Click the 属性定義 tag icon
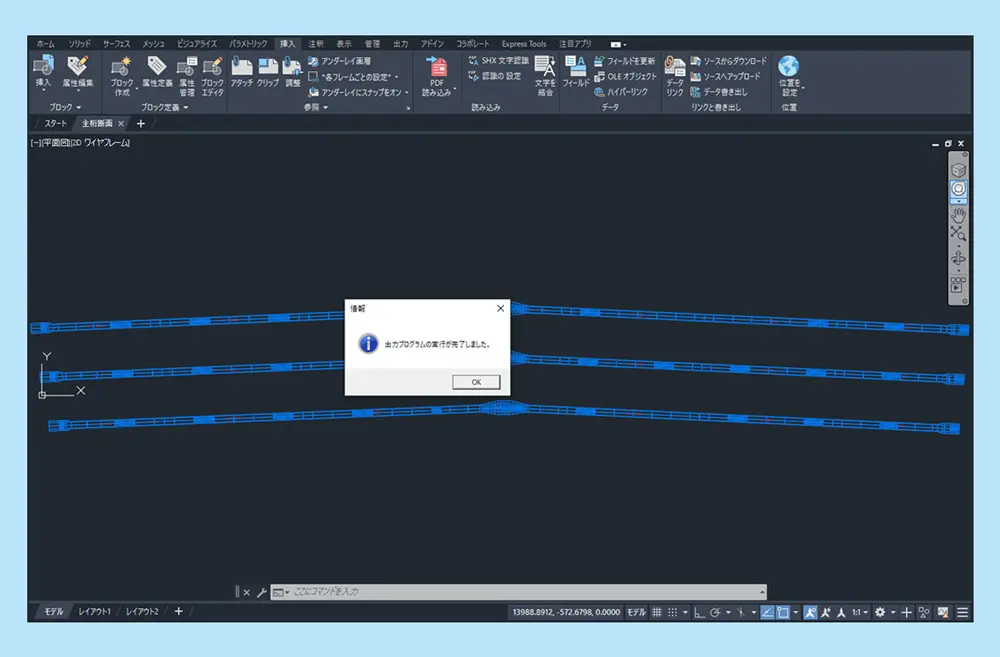 [x=157, y=71]
